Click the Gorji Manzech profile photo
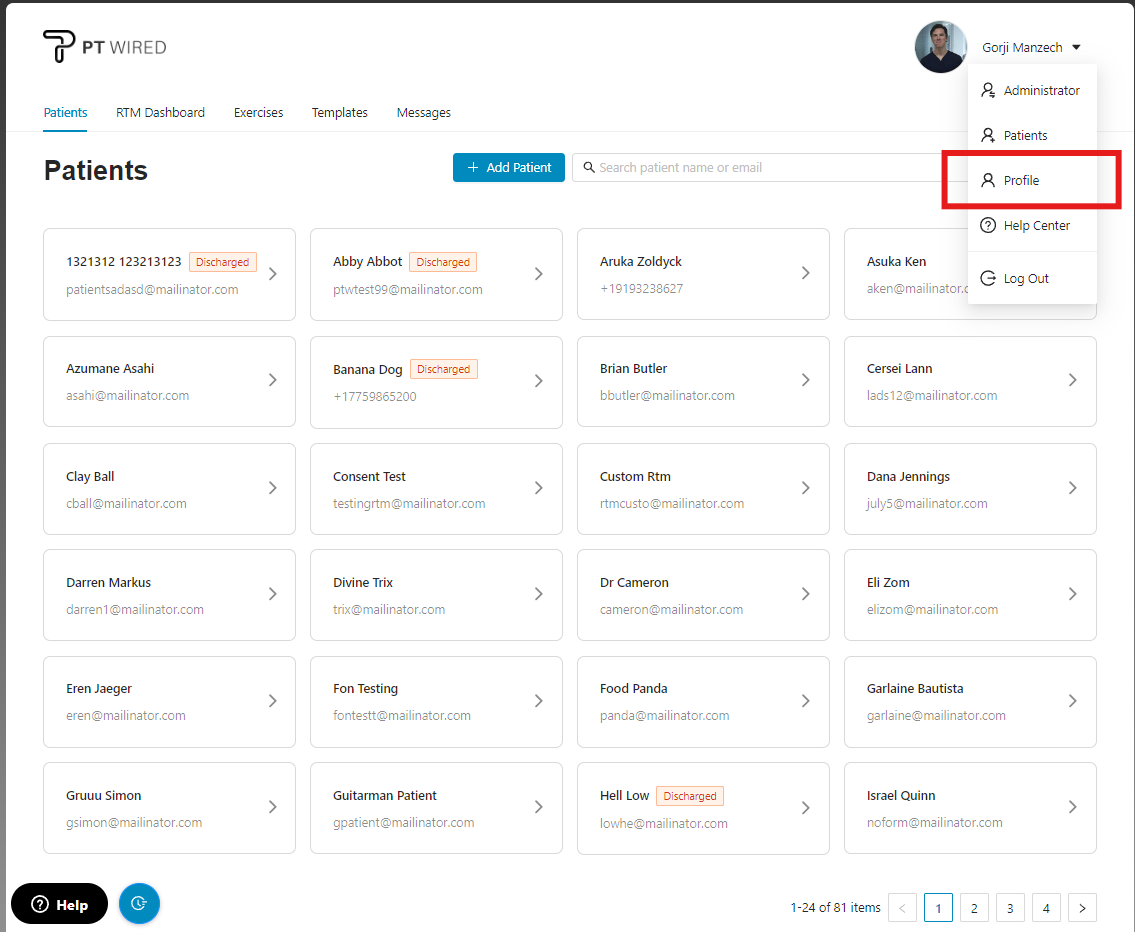The image size is (1135, 932). pos(940,47)
